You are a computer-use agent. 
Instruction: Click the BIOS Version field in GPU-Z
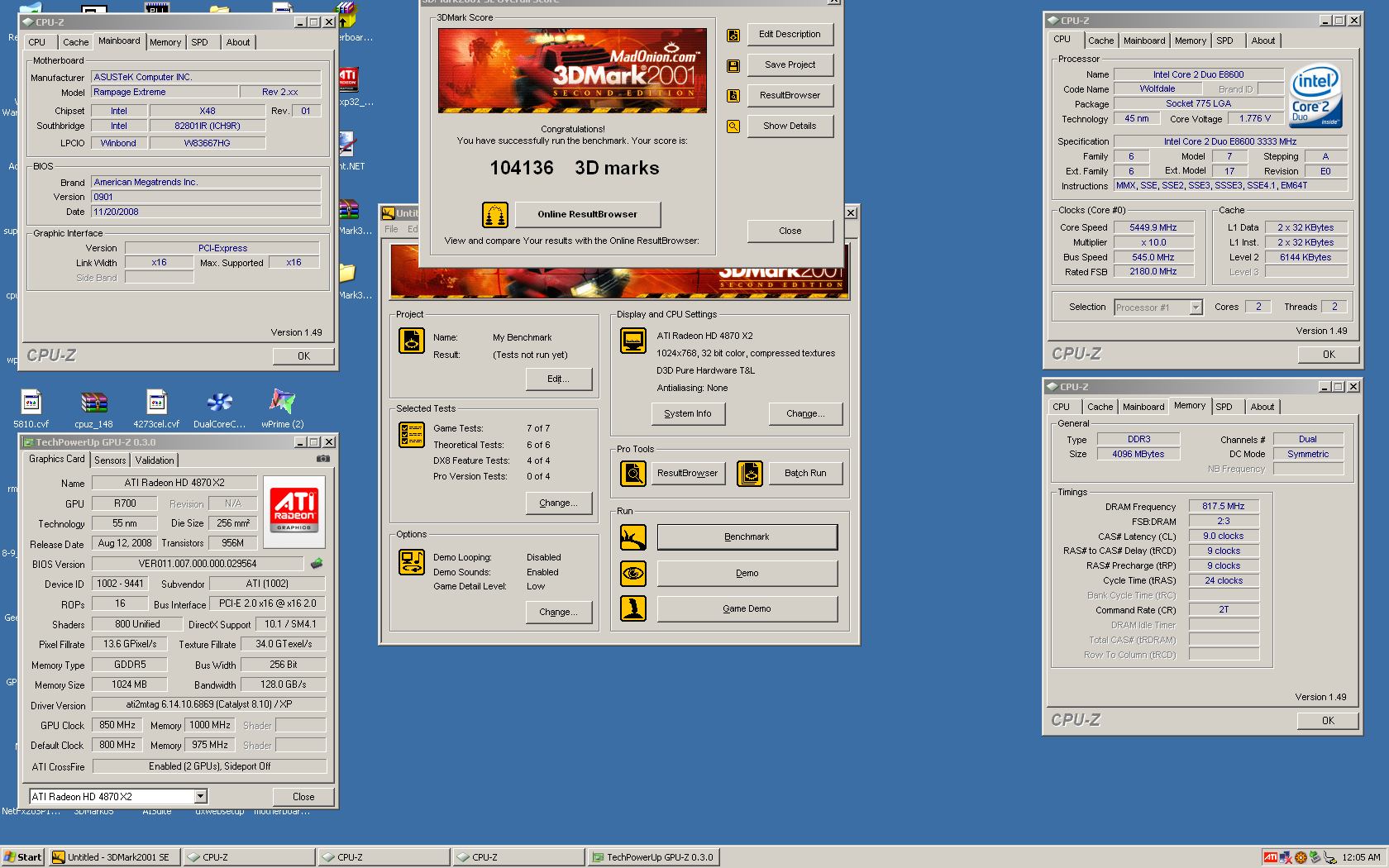(x=198, y=564)
